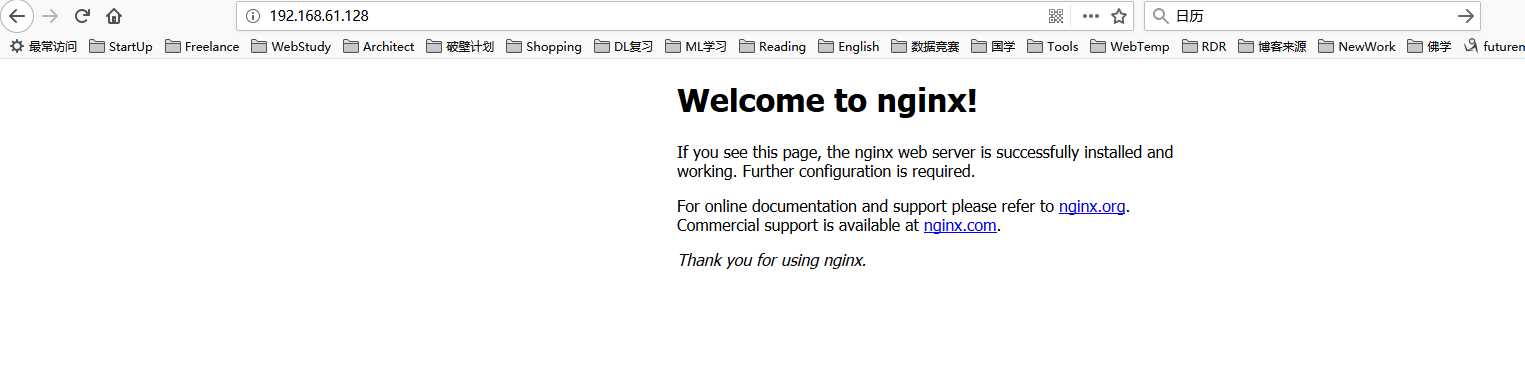Click the "Thank you for using nginx." text
This screenshot has width=1525, height=378.
(x=772, y=261)
